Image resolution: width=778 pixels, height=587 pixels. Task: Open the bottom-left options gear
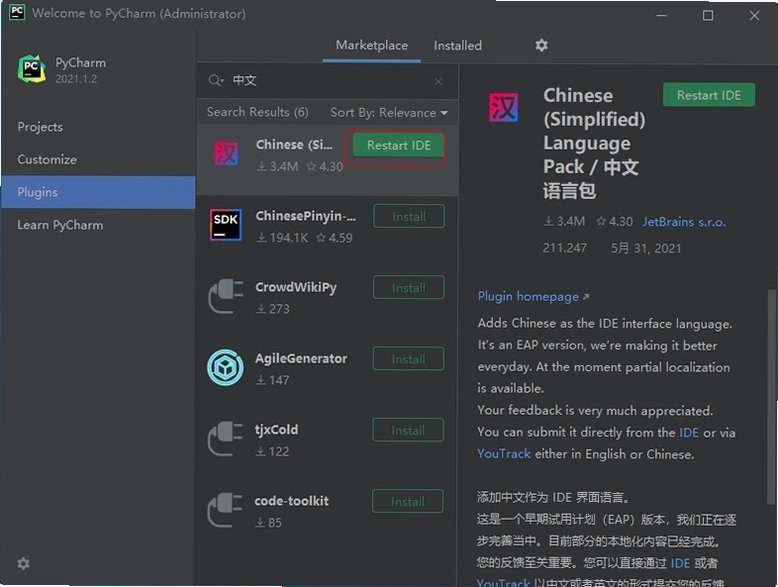23,563
